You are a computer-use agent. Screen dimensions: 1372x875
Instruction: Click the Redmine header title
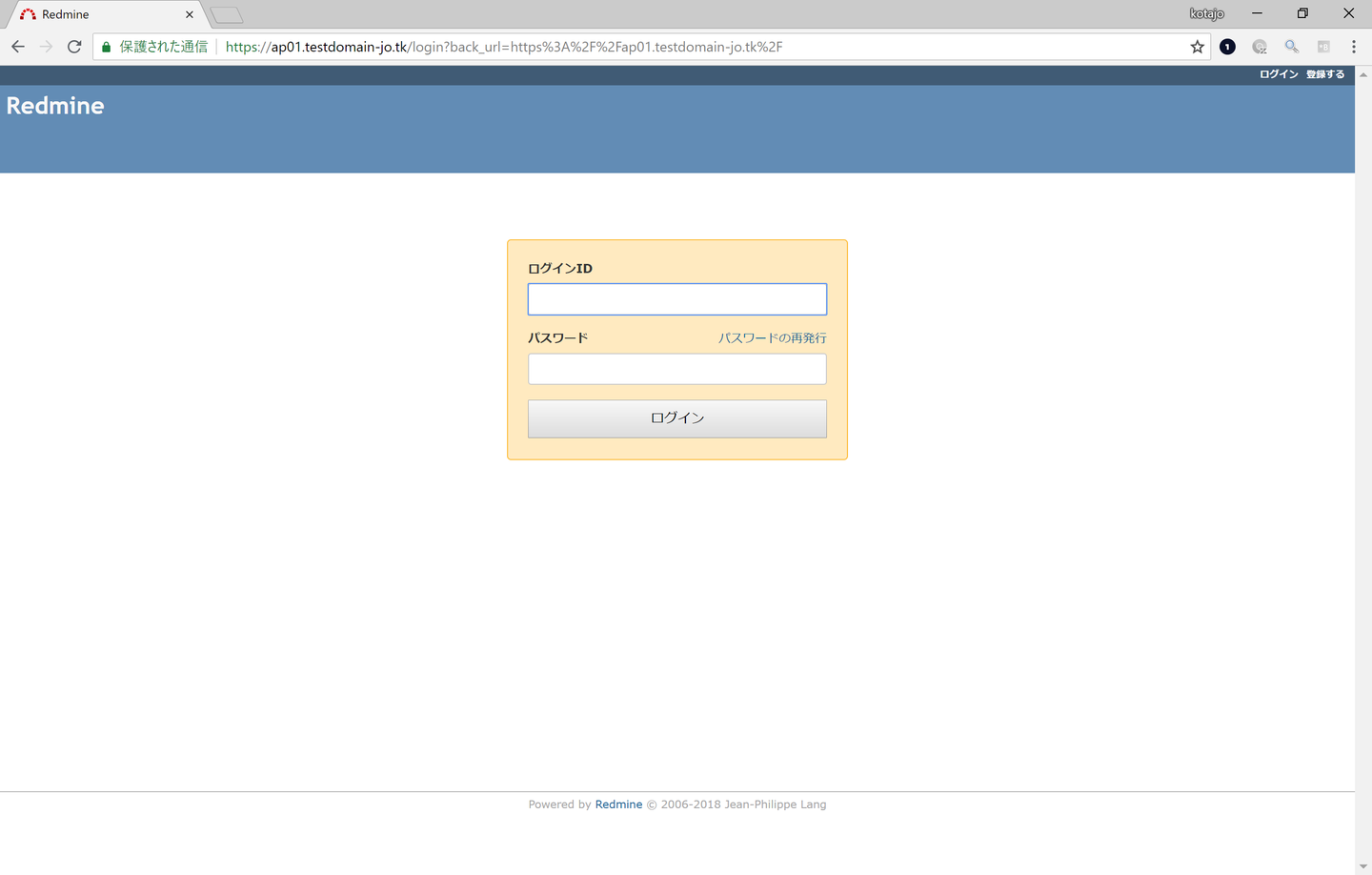pos(55,106)
